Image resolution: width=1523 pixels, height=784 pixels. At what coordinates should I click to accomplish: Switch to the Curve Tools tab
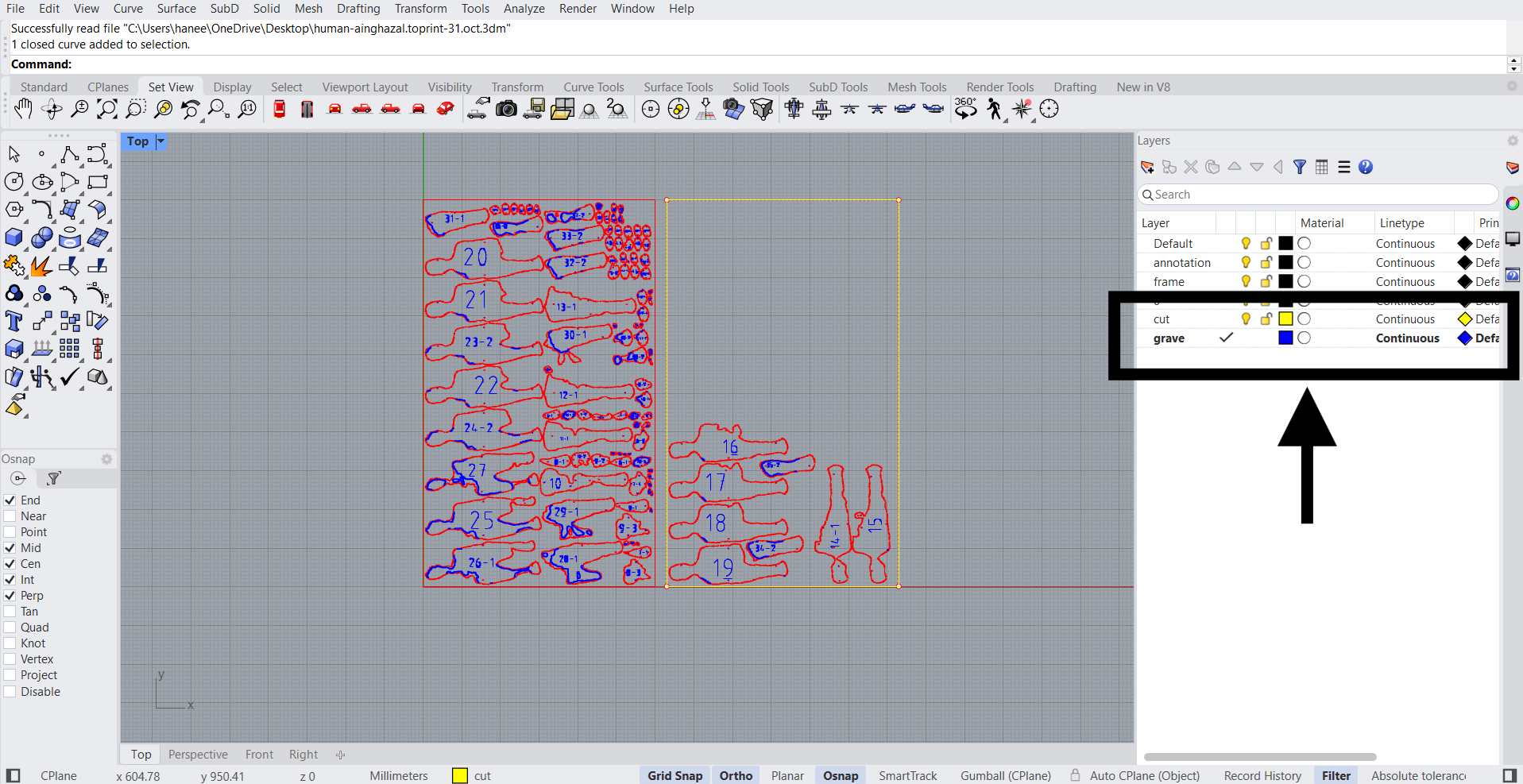593,87
